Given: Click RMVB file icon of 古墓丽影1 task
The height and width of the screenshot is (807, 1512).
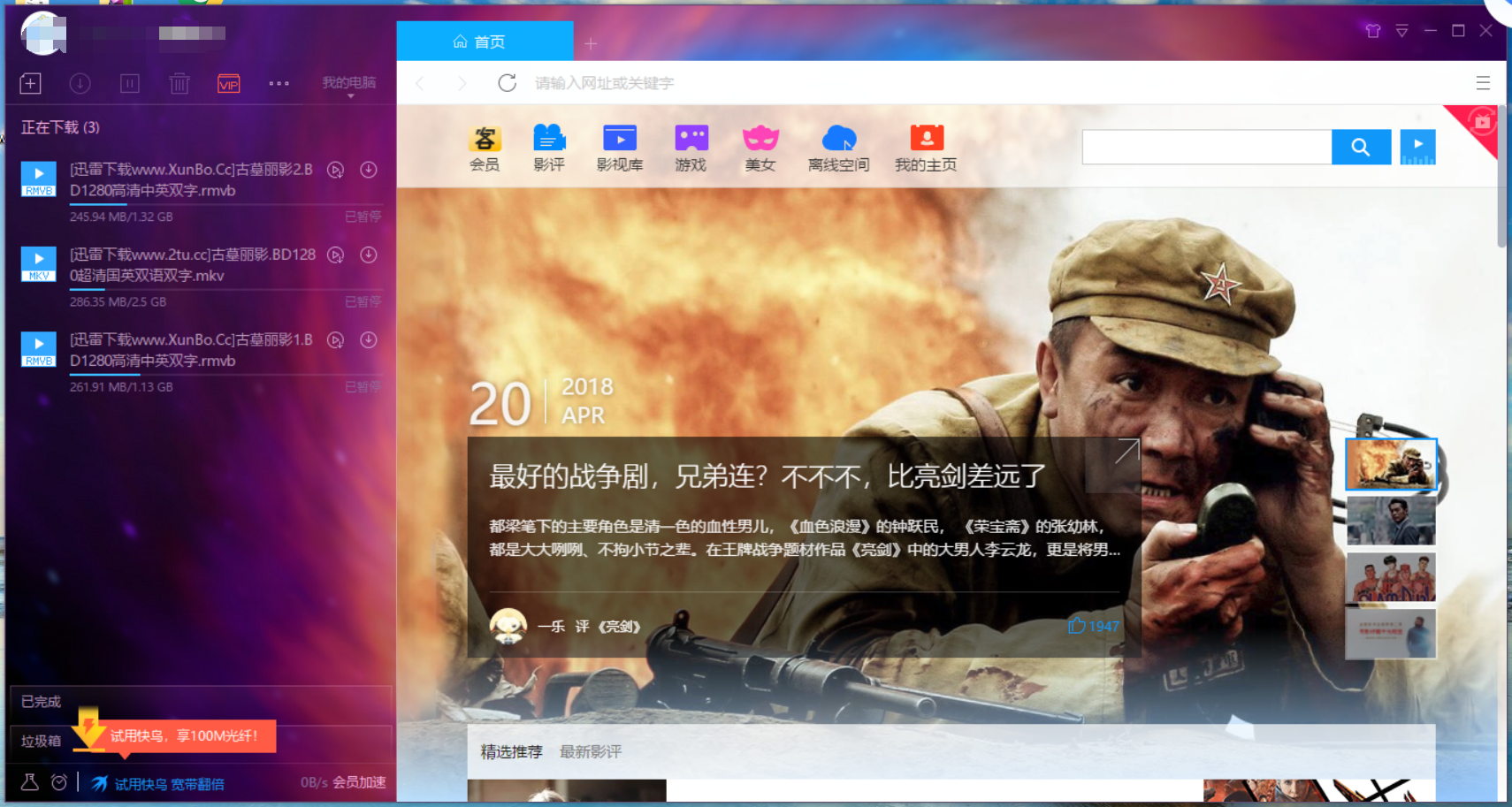Looking at the screenshot, I should pos(39,349).
